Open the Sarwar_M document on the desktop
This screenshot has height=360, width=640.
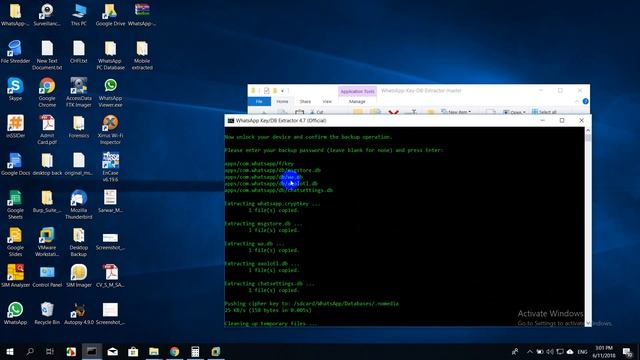click(110, 201)
